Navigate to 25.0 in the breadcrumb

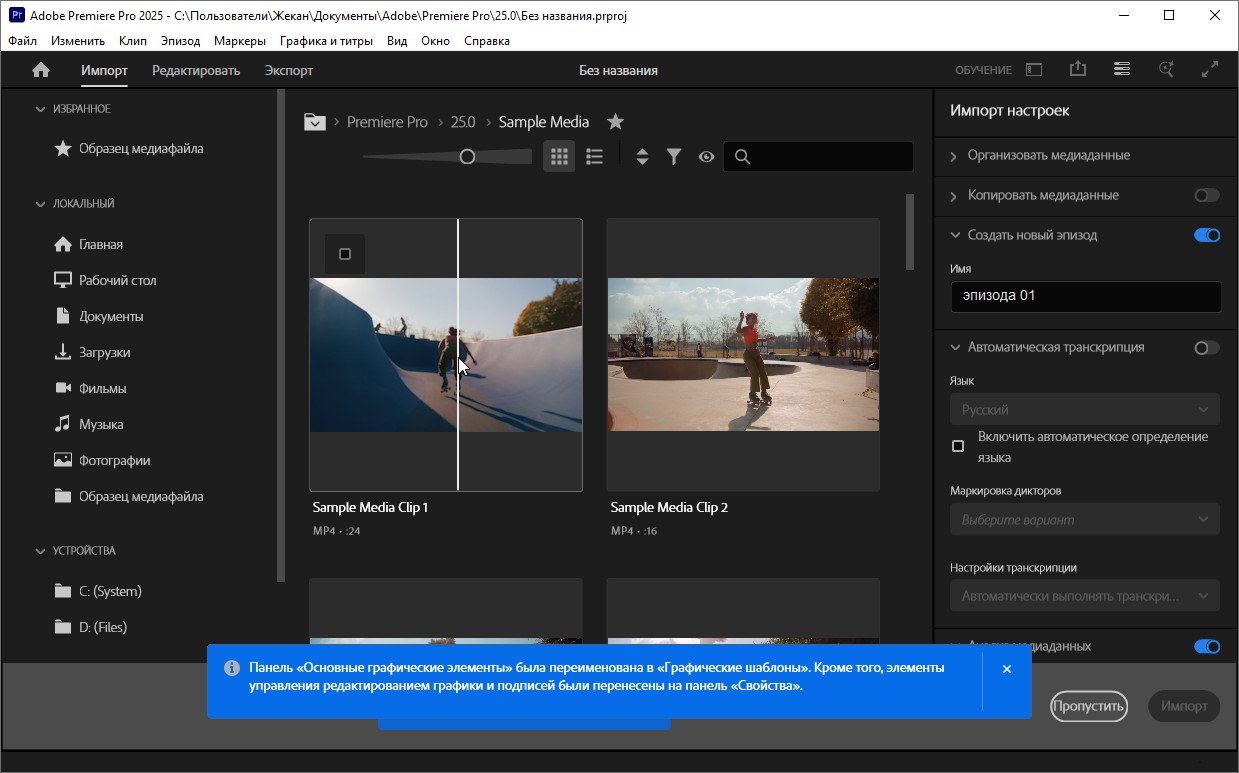pyautogui.click(x=463, y=122)
